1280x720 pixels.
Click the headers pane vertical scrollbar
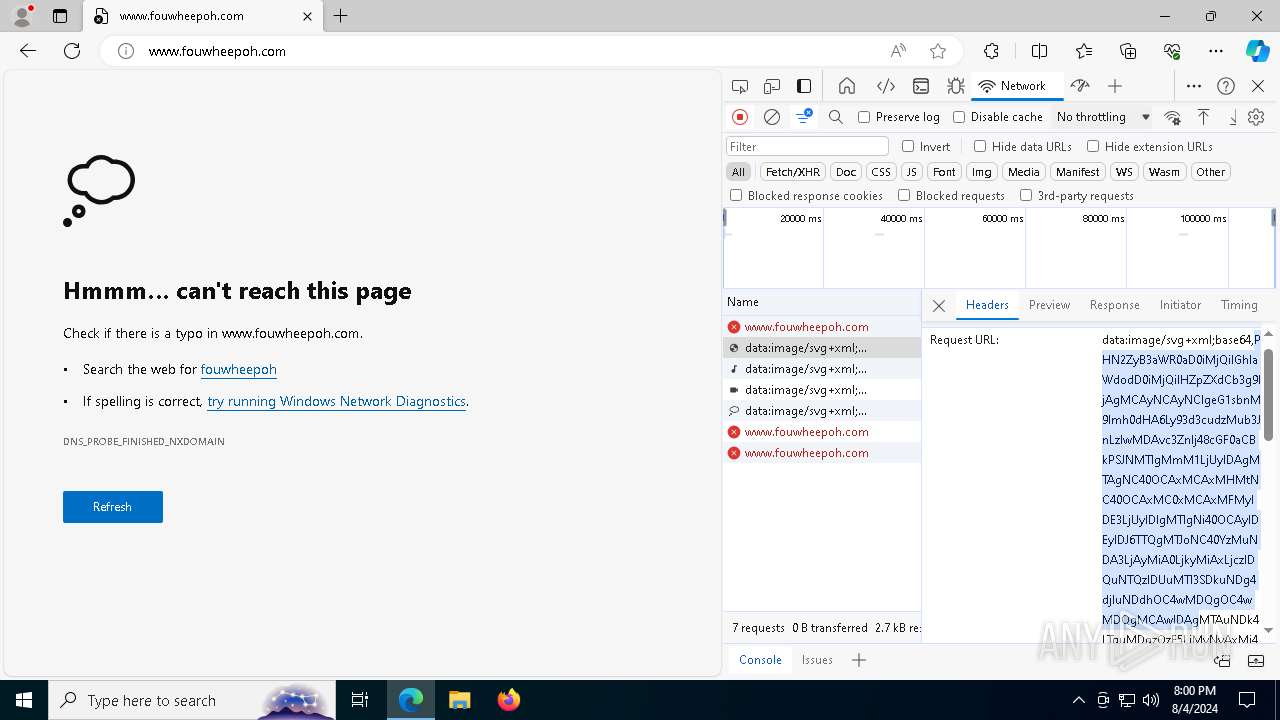tap(1269, 394)
